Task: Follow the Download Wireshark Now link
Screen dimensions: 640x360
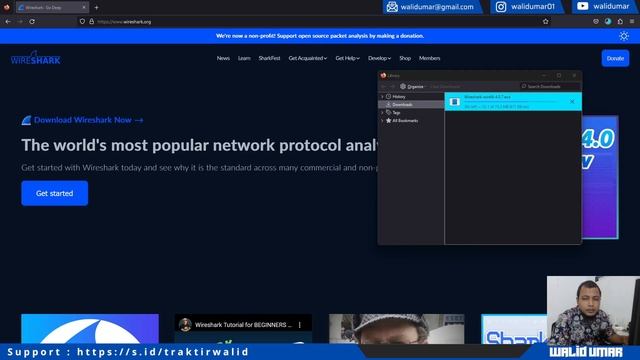Action: tap(88, 120)
